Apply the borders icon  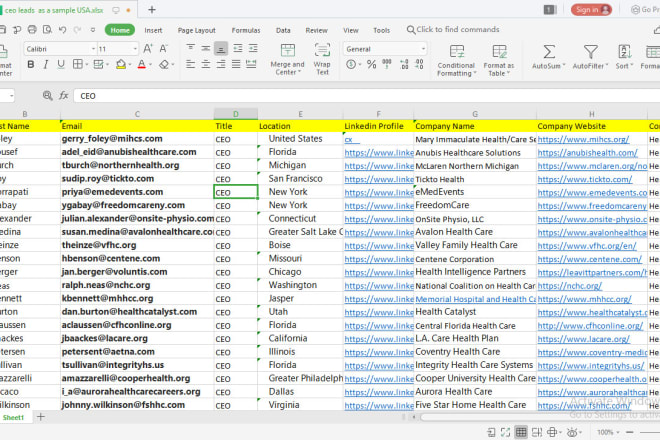(x=77, y=64)
